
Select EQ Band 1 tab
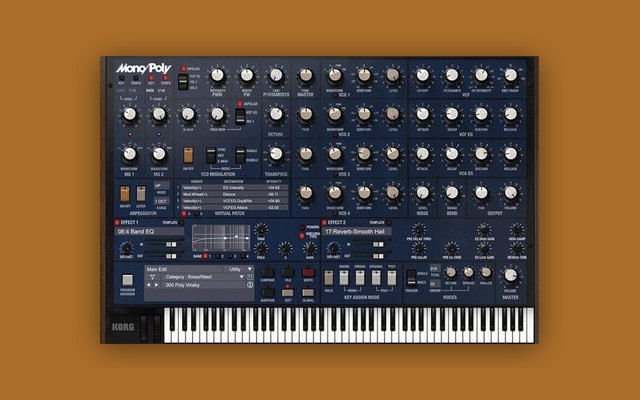coord(205,256)
